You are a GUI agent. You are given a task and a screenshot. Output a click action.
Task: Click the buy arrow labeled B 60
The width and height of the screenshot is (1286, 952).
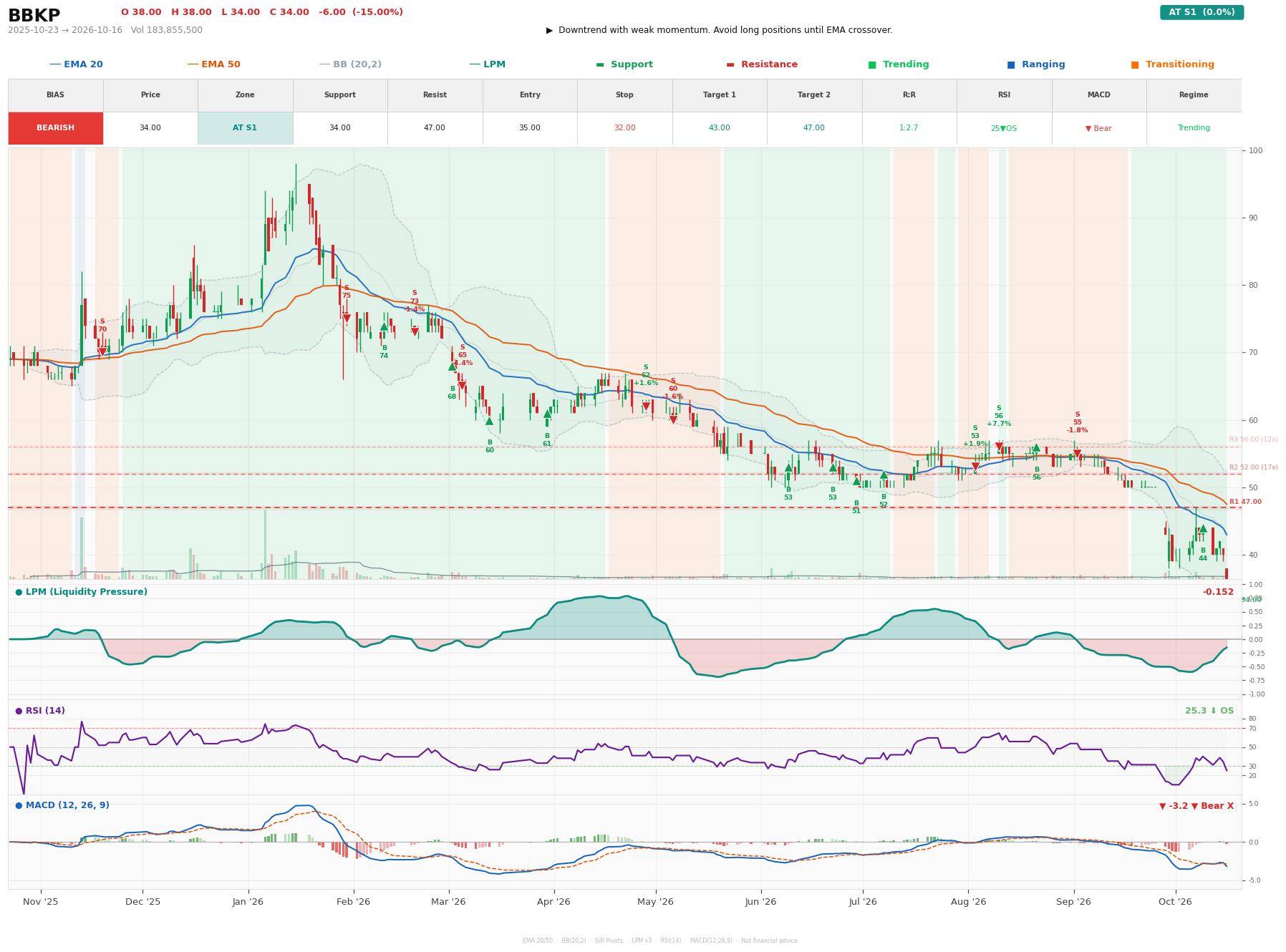[489, 421]
